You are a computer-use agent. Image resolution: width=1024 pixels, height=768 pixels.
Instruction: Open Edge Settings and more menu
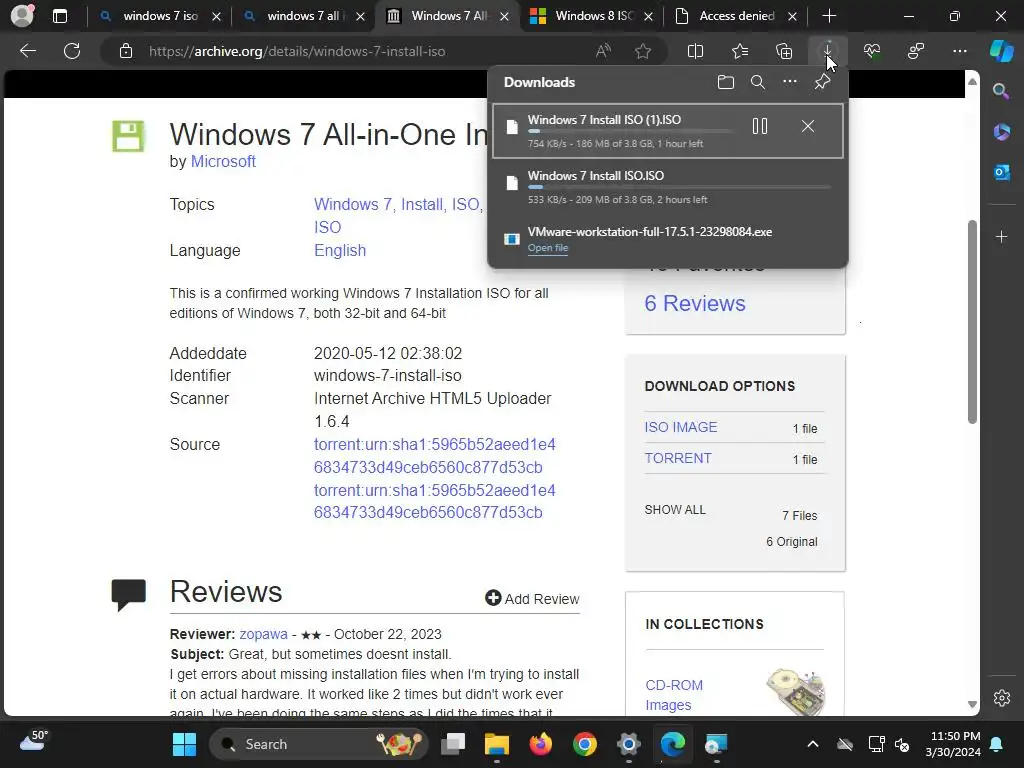click(959, 51)
